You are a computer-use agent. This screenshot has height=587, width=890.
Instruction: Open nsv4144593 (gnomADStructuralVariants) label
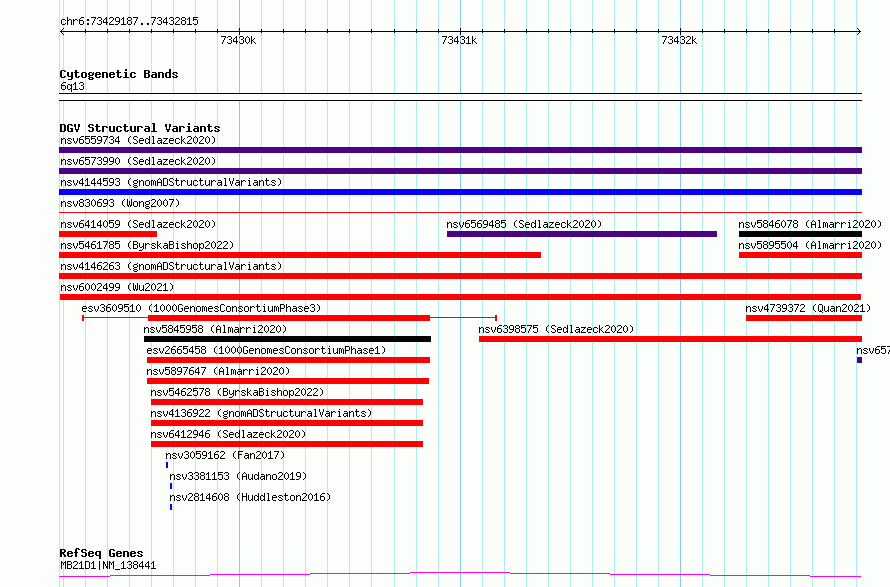pyautogui.click(x=171, y=182)
